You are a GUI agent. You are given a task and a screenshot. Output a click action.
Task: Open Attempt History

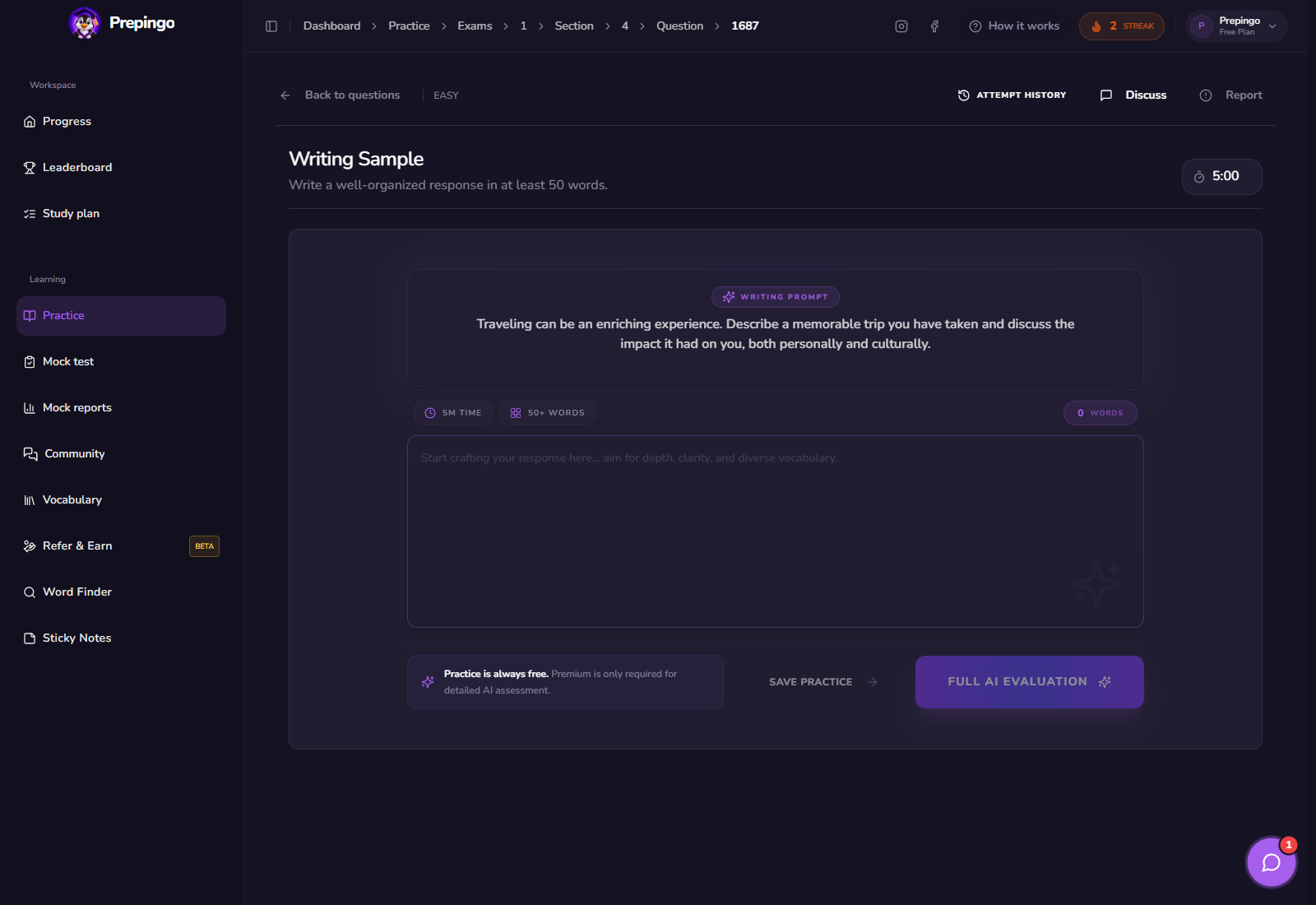point(1012,95)
